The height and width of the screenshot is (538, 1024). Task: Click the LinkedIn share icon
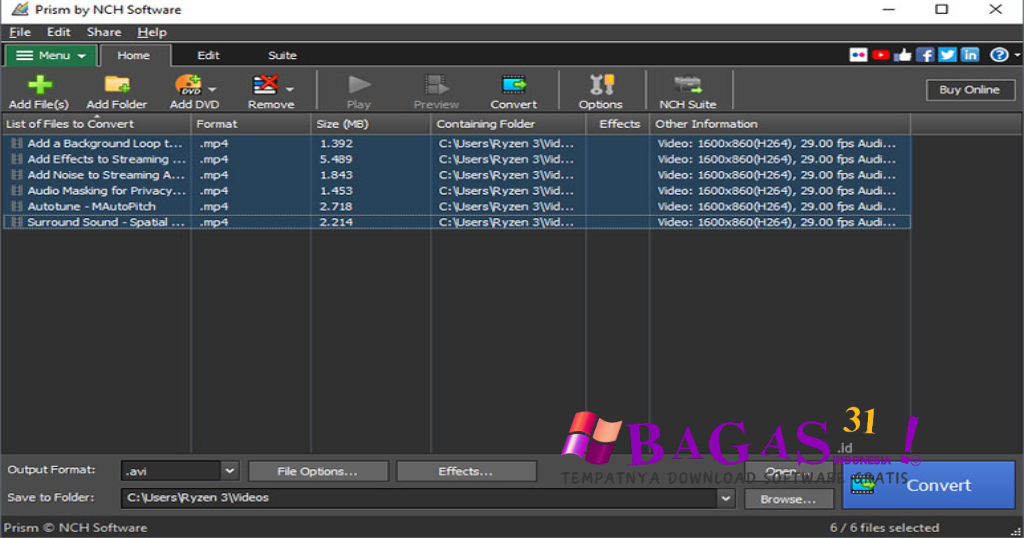(x=970, y=55)
